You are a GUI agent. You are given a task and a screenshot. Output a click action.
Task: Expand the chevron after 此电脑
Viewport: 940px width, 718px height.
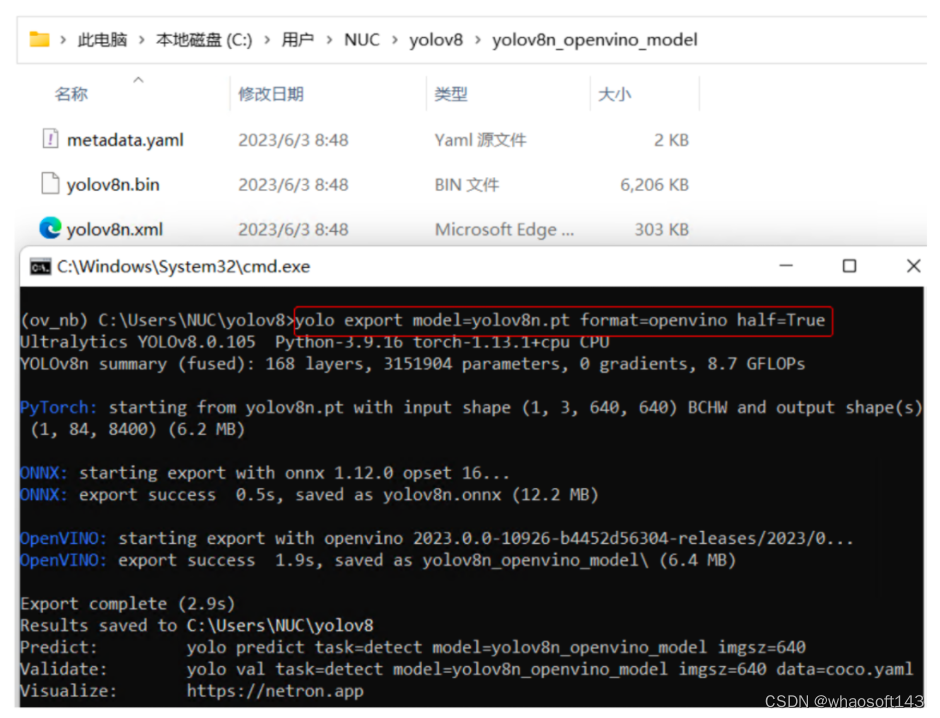[x=142, y=41]
